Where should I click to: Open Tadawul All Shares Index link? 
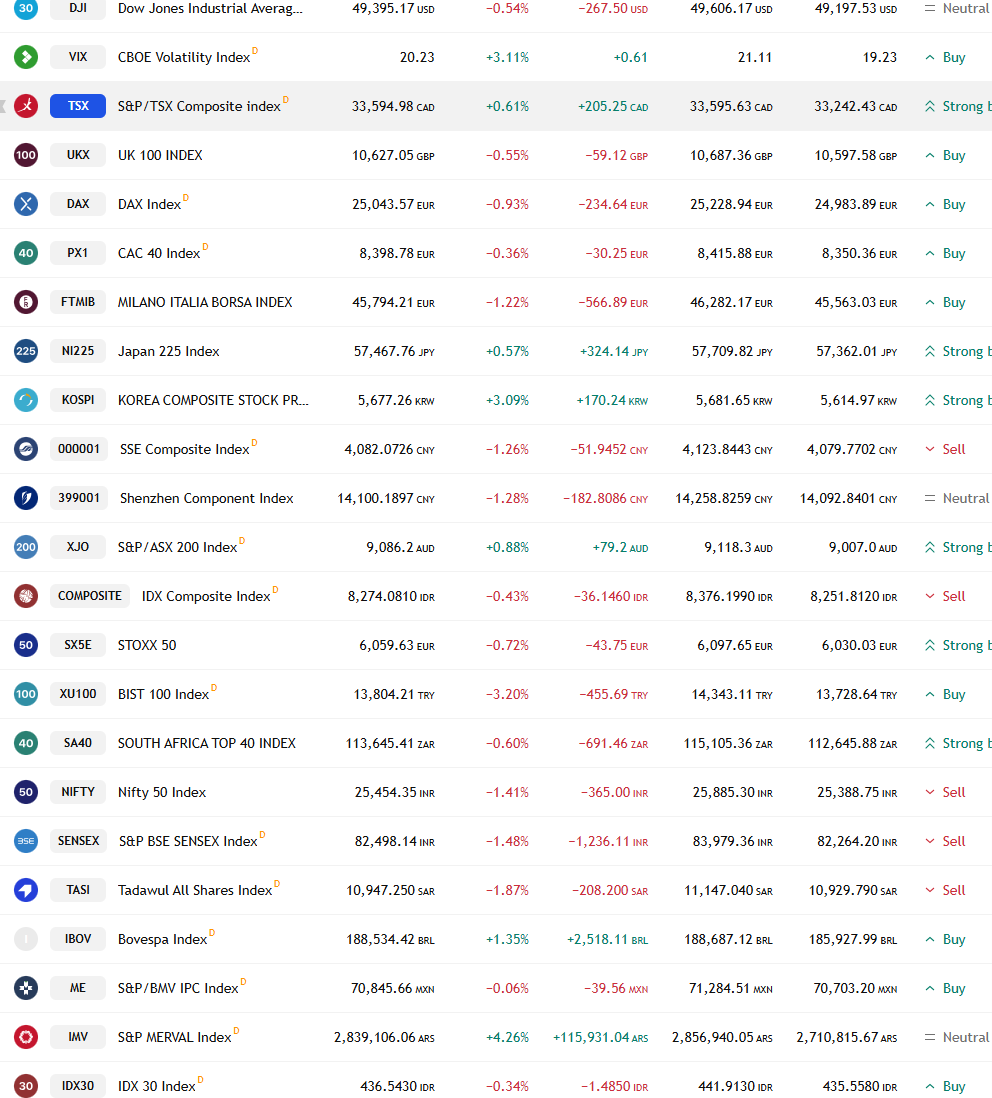tap(195, 891)
